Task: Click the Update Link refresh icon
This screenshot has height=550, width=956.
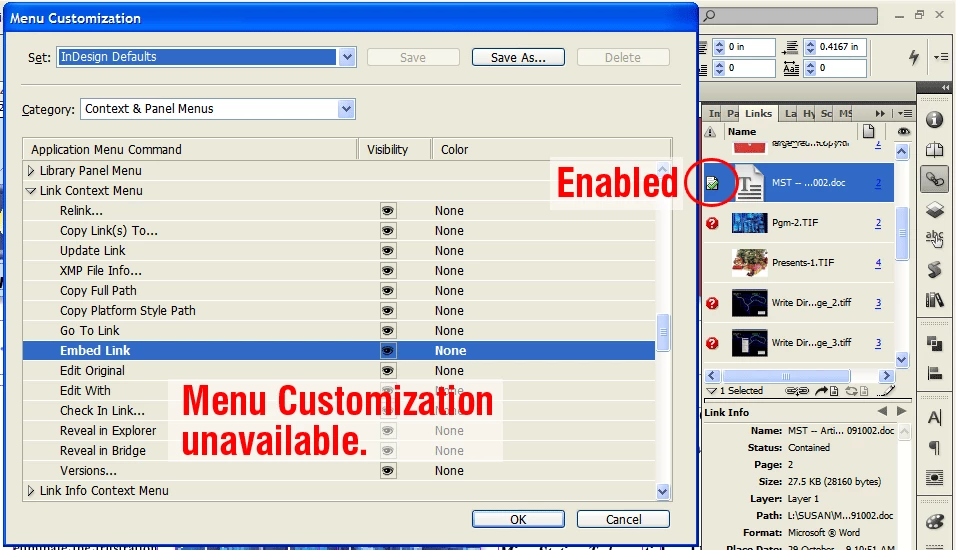Action: coord(856,391)
